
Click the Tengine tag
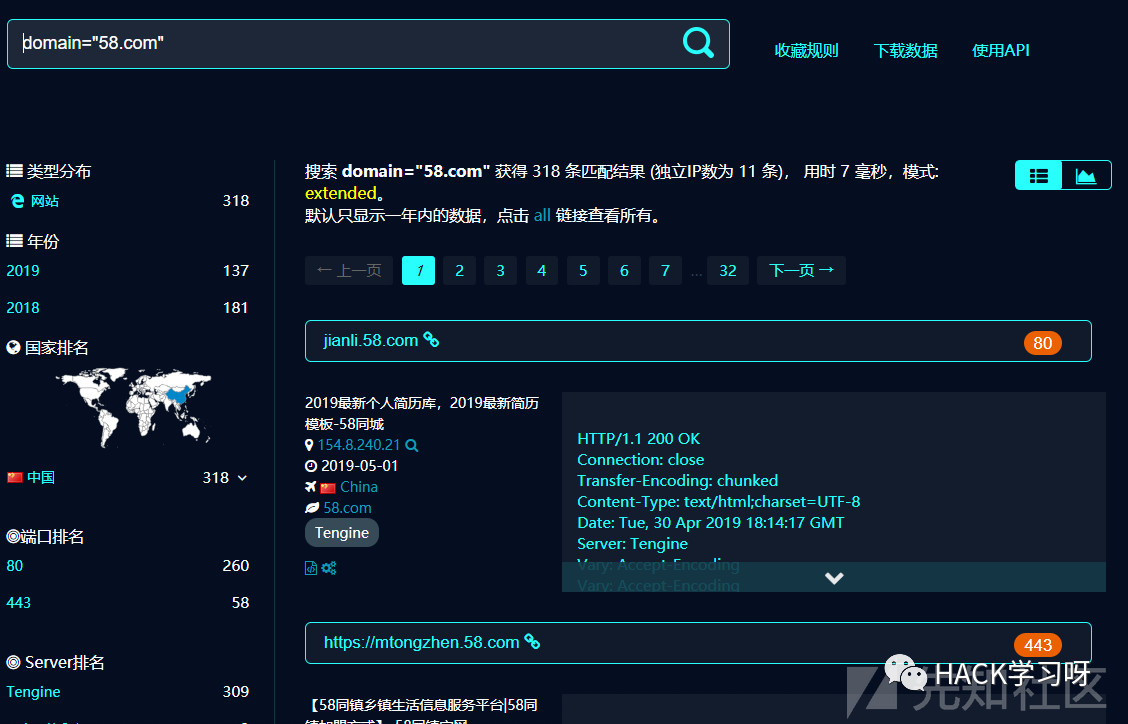(342, 533)
